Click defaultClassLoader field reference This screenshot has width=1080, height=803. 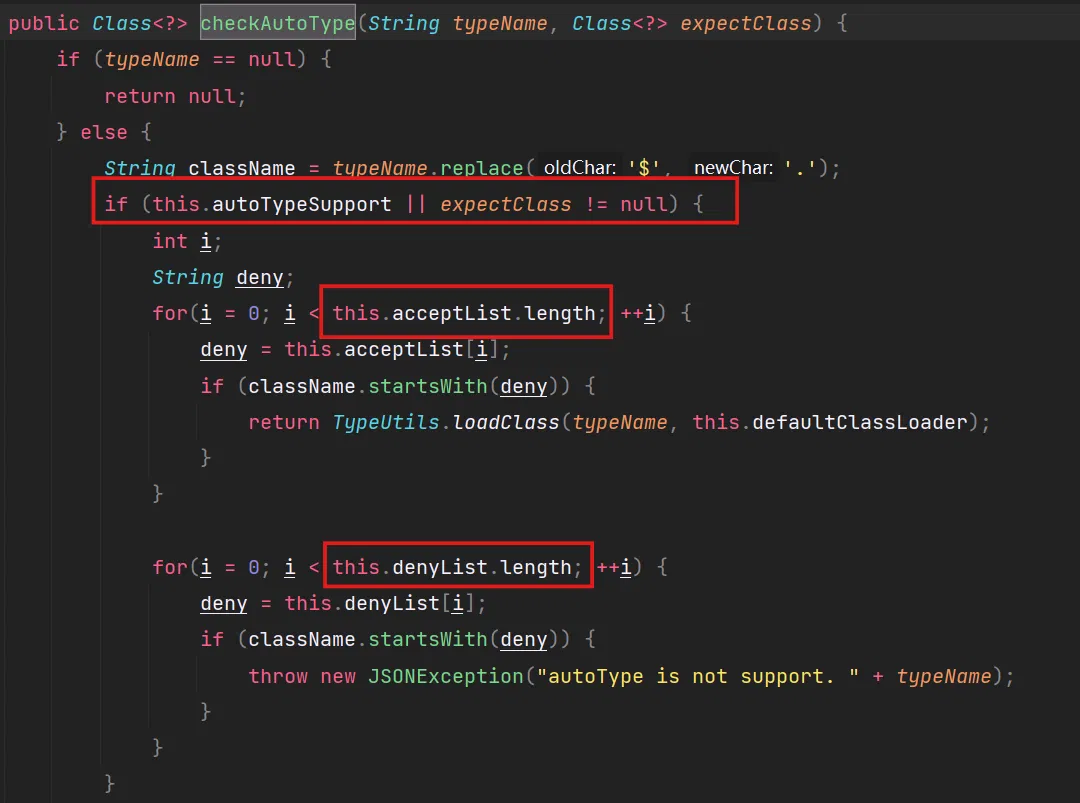click(860, 422)
